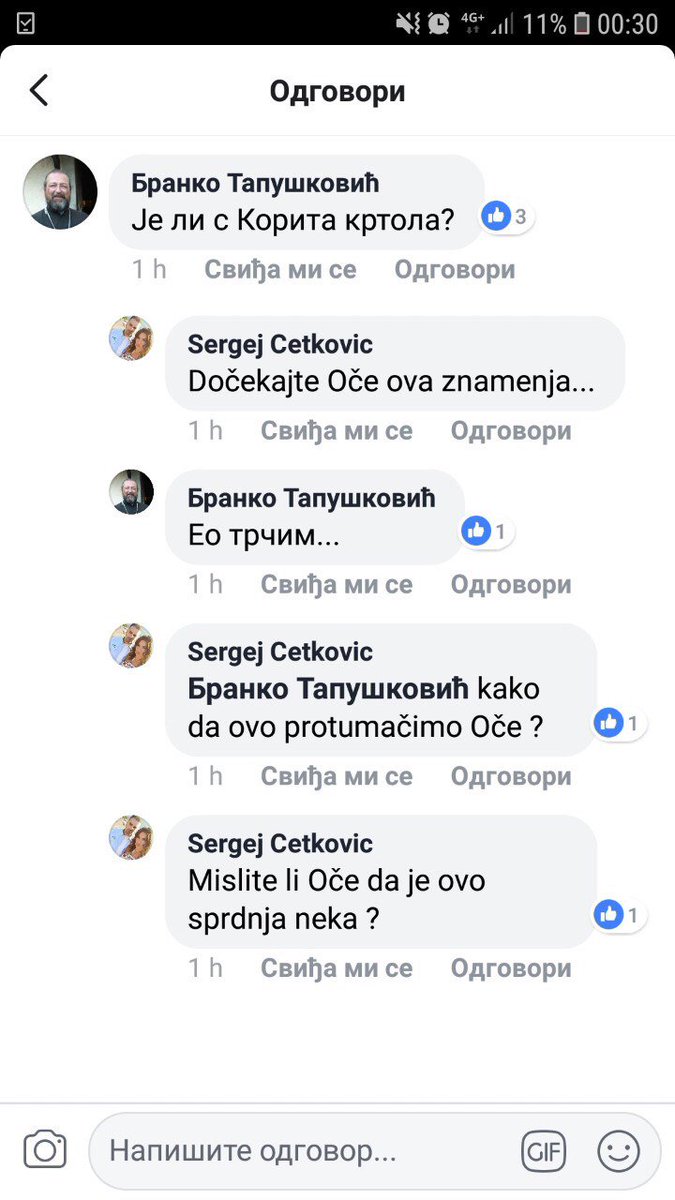The image size is (675, 1200).
Task: Type in 'Напишите одговор...' field
Action: (300, 1151)
